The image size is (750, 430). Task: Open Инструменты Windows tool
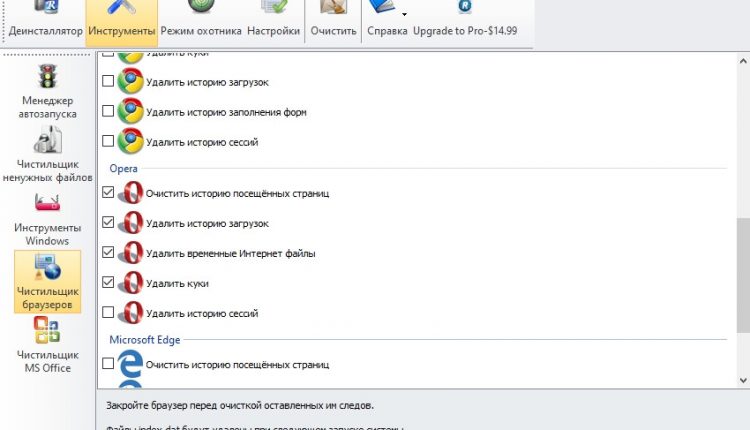47,219
